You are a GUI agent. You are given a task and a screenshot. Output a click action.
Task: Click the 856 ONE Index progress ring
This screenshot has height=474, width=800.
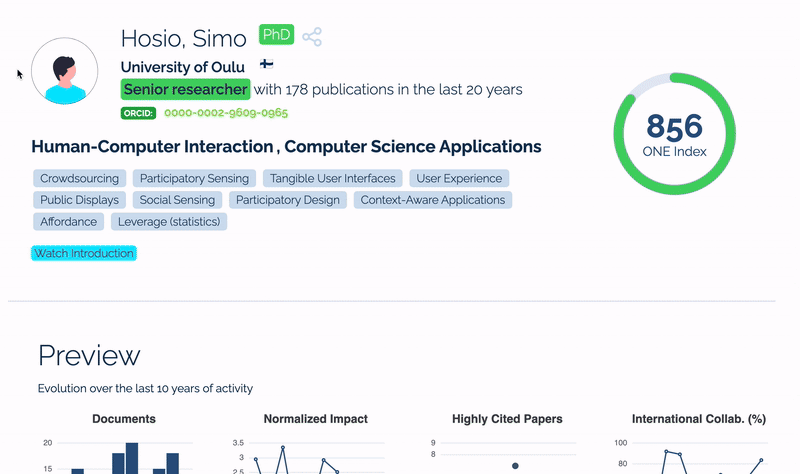pyautogui.click(x=675, y=134)
